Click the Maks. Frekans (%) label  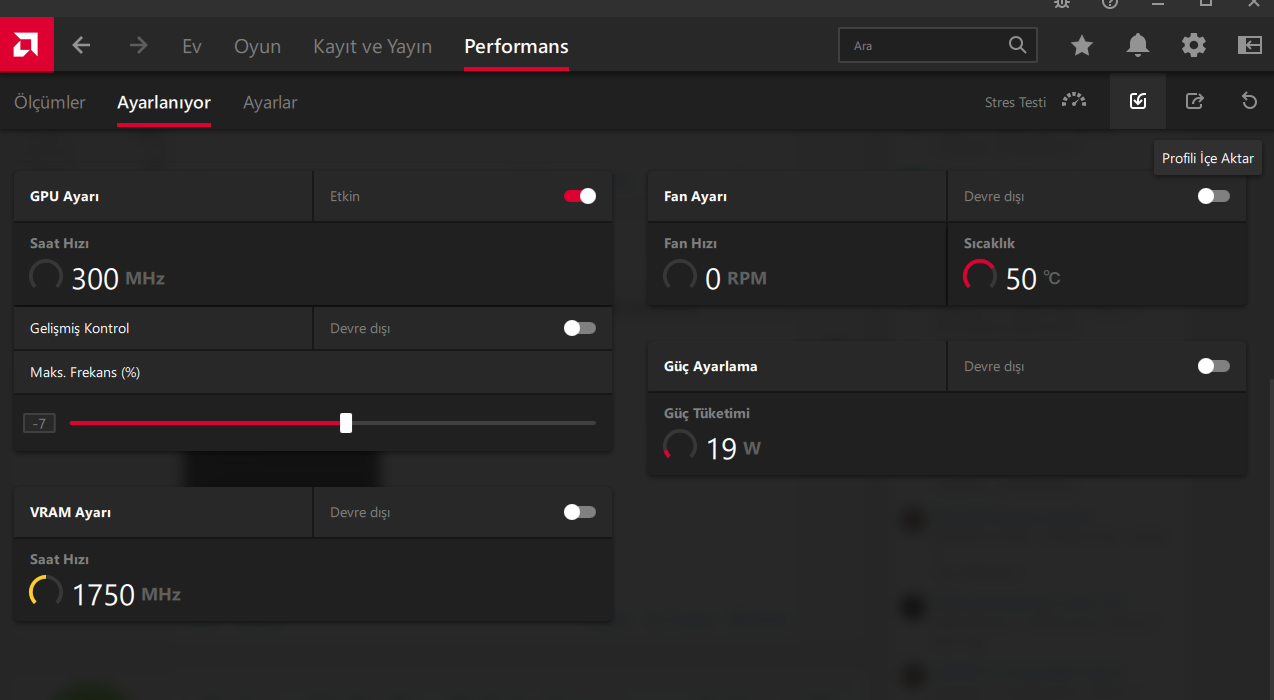click(x=85, y=372)
